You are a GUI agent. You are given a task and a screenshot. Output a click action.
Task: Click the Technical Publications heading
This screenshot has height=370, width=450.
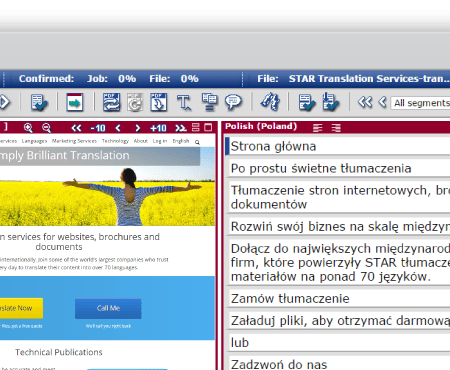click(x=59, y=352)
